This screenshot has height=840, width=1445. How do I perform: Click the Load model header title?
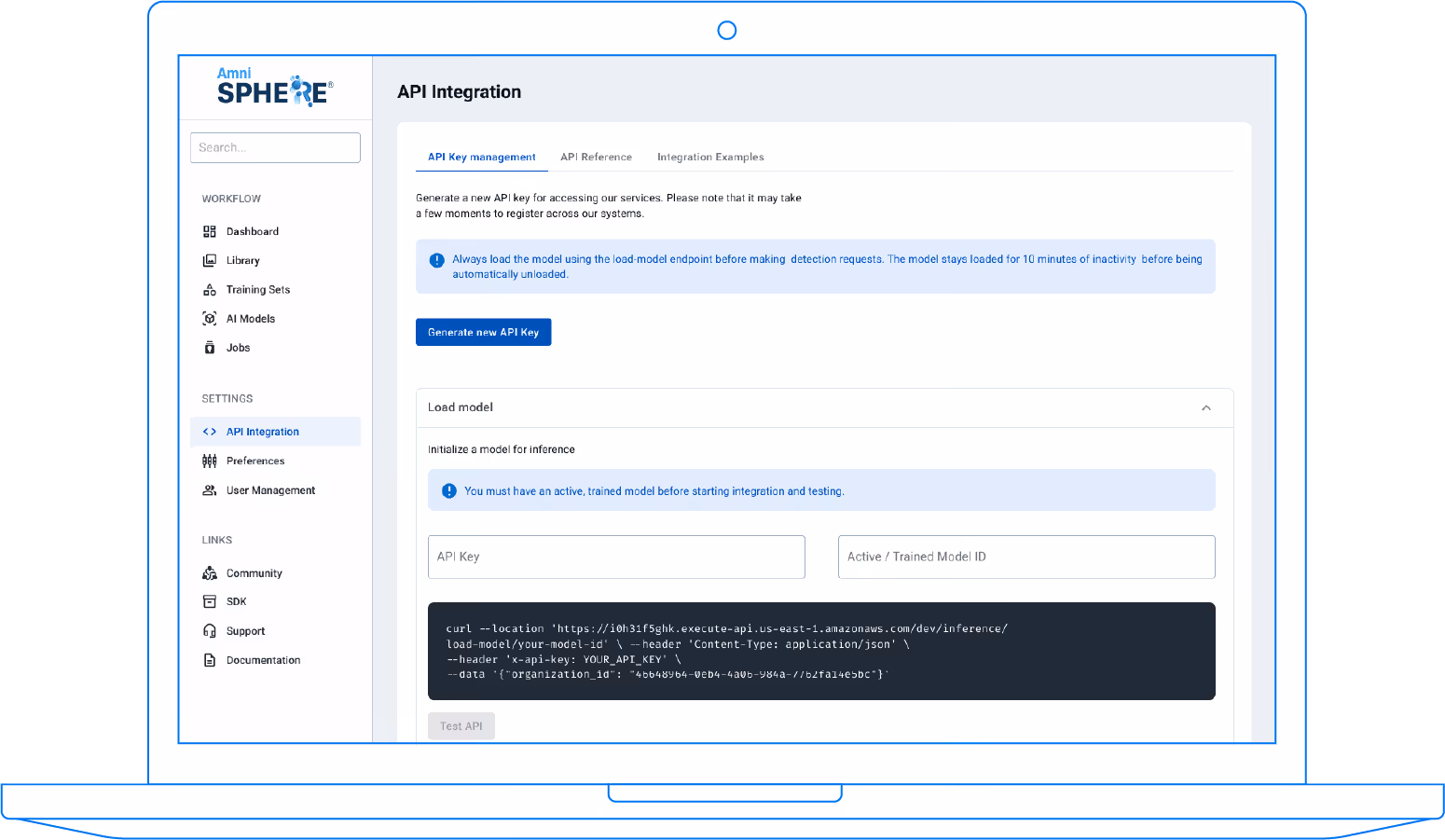point(461,407)
